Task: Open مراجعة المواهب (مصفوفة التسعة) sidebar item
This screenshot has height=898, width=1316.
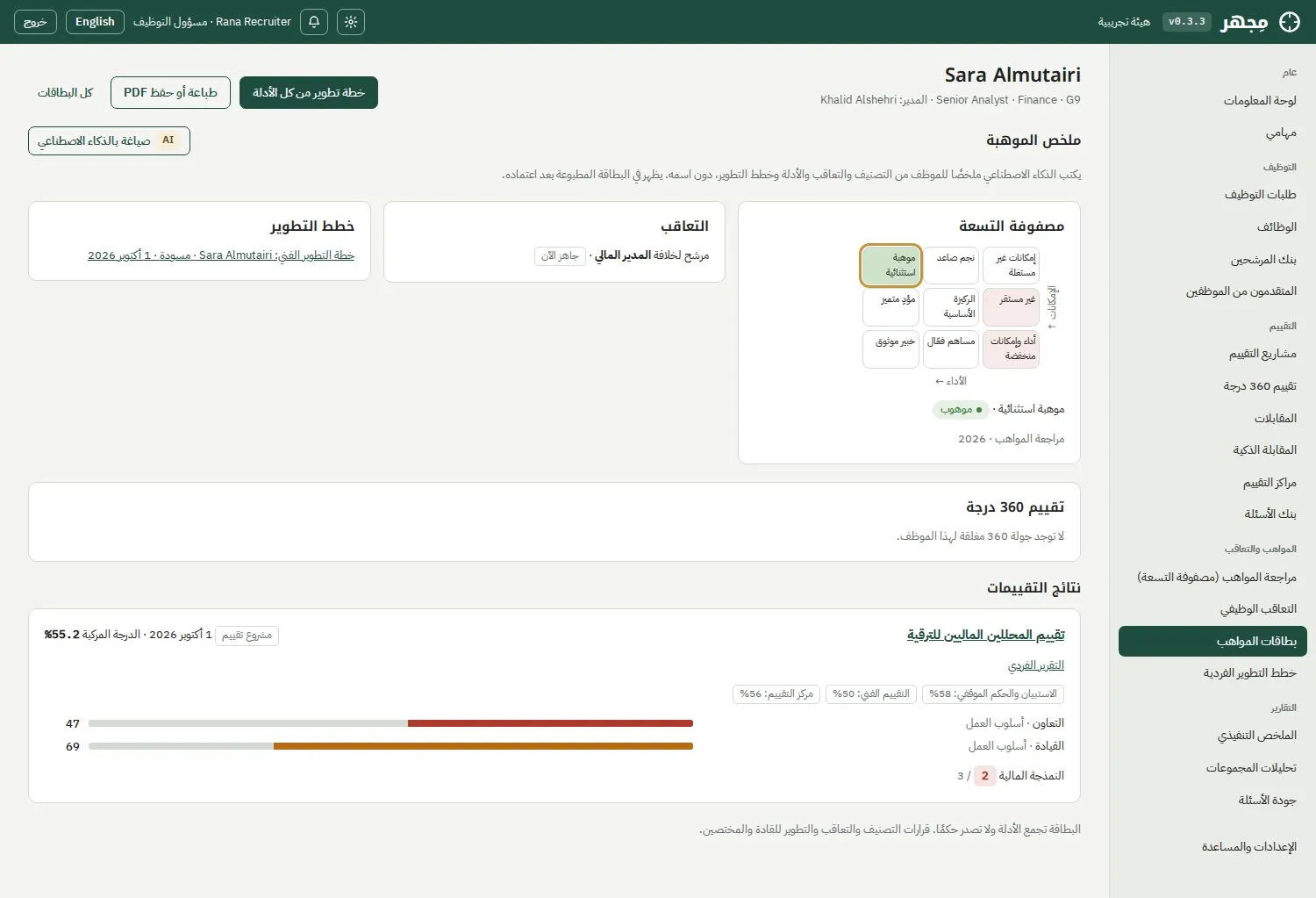Action: tap(1212, 577)
